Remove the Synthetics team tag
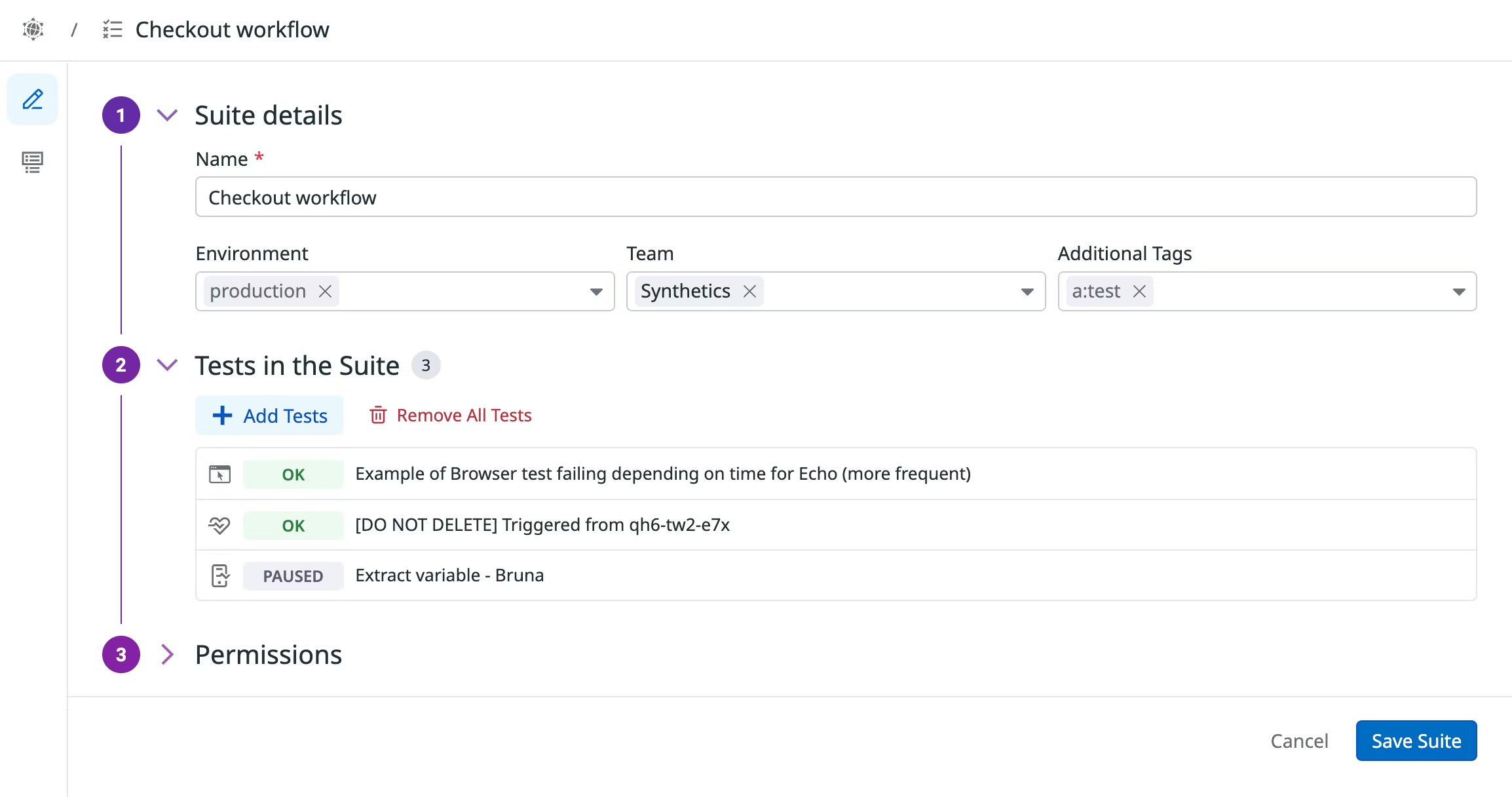This screenshot has width=1512, height=797. click(751, 291)
